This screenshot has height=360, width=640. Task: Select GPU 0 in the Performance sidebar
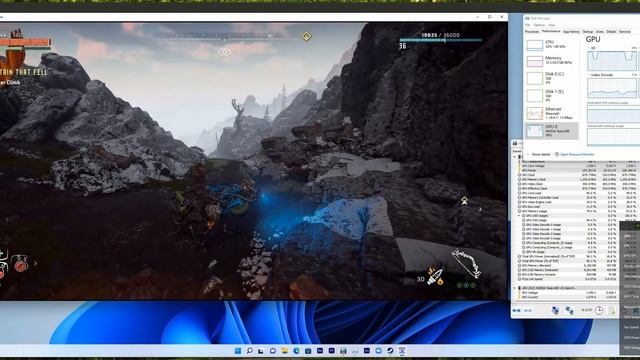(551, 131)
